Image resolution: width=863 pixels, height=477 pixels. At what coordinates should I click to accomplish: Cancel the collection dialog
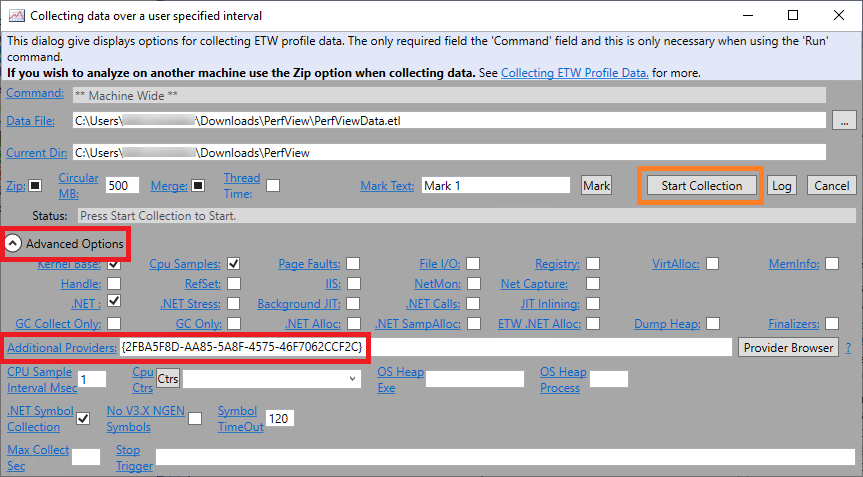(831, 185)
